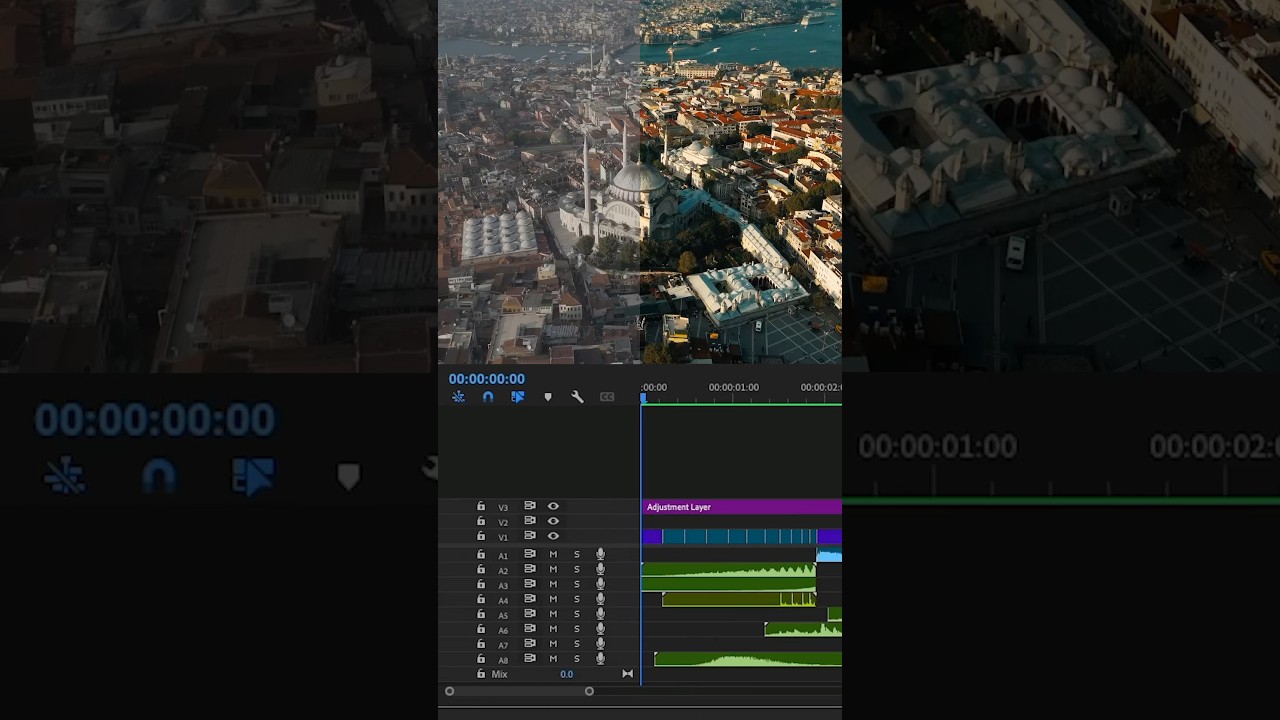This screenshot has width=1280, height=720.
Task: Enable voice-over record on A6
Action: [x=600, y=629]
